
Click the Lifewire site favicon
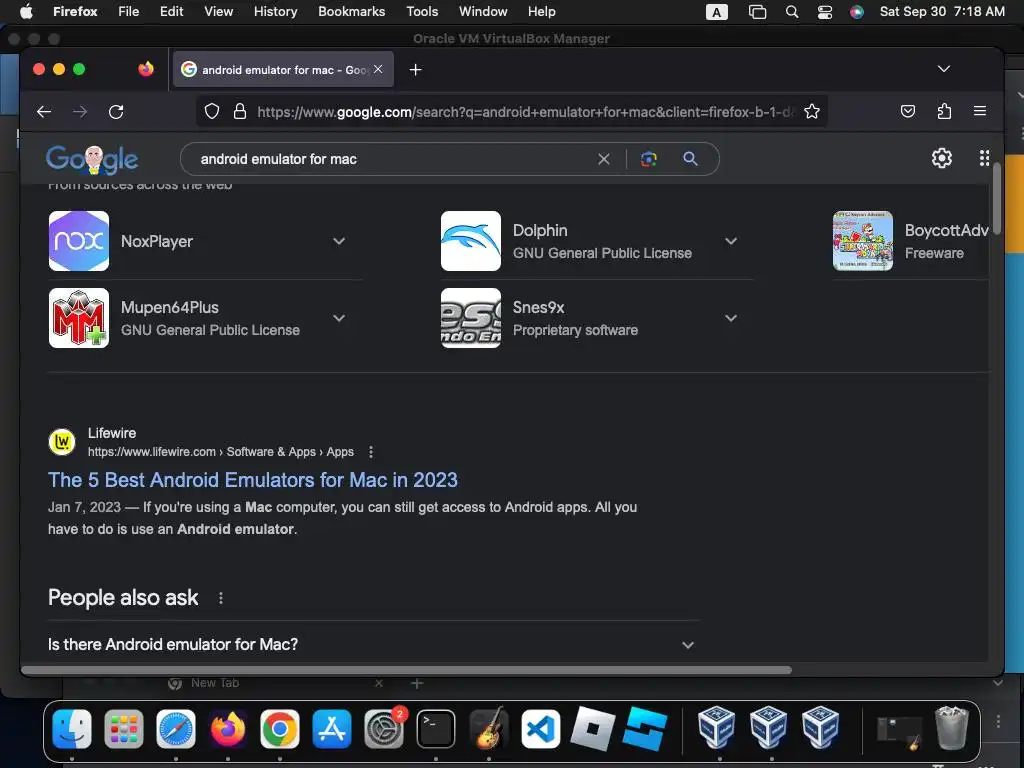[x=62, y=442]
